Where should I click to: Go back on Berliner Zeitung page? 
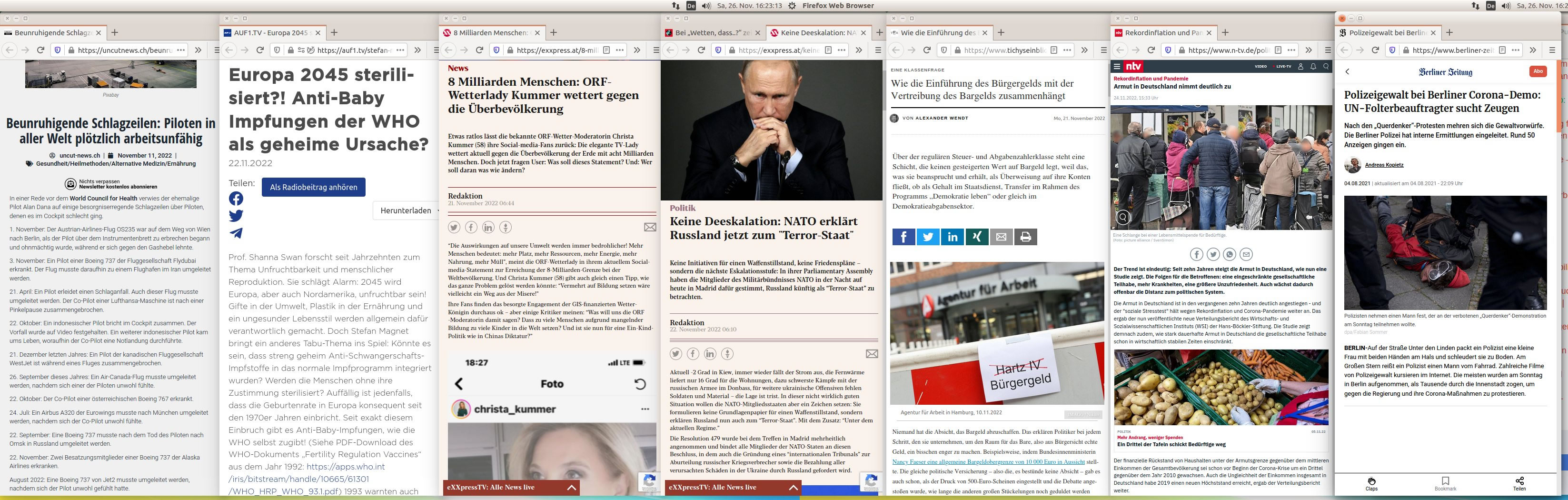1347,71
